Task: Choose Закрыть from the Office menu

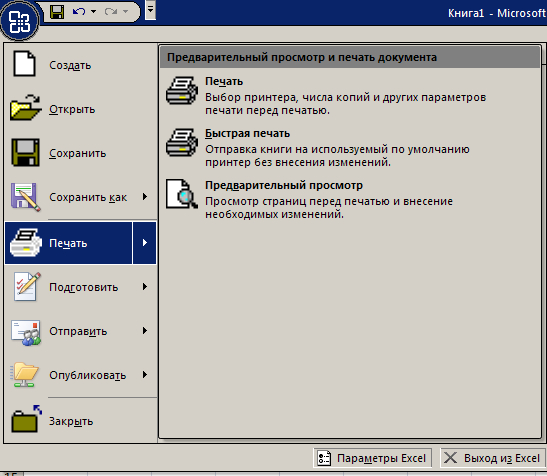Action: (81, 421)
